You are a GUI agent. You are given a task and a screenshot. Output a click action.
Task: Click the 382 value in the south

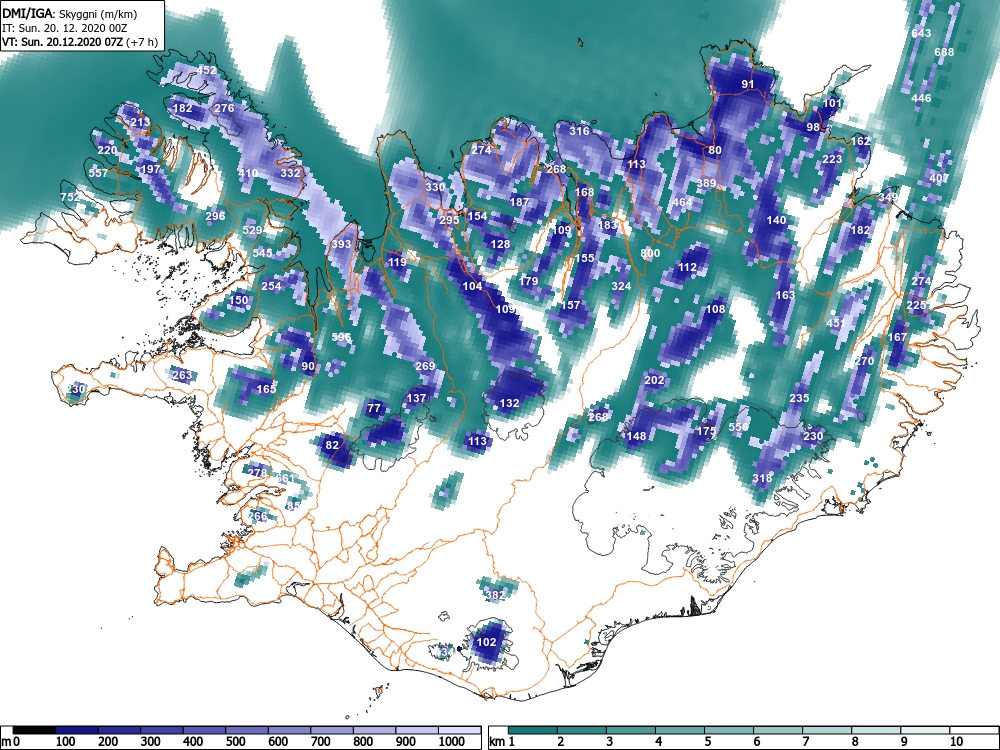(x=496, y=596)
